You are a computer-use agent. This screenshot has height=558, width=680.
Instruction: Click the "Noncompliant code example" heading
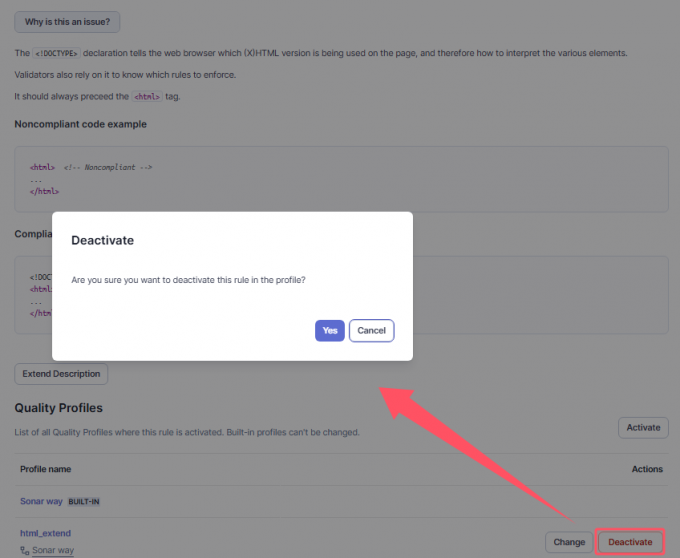pyautogui.click(x=80, y=124)
